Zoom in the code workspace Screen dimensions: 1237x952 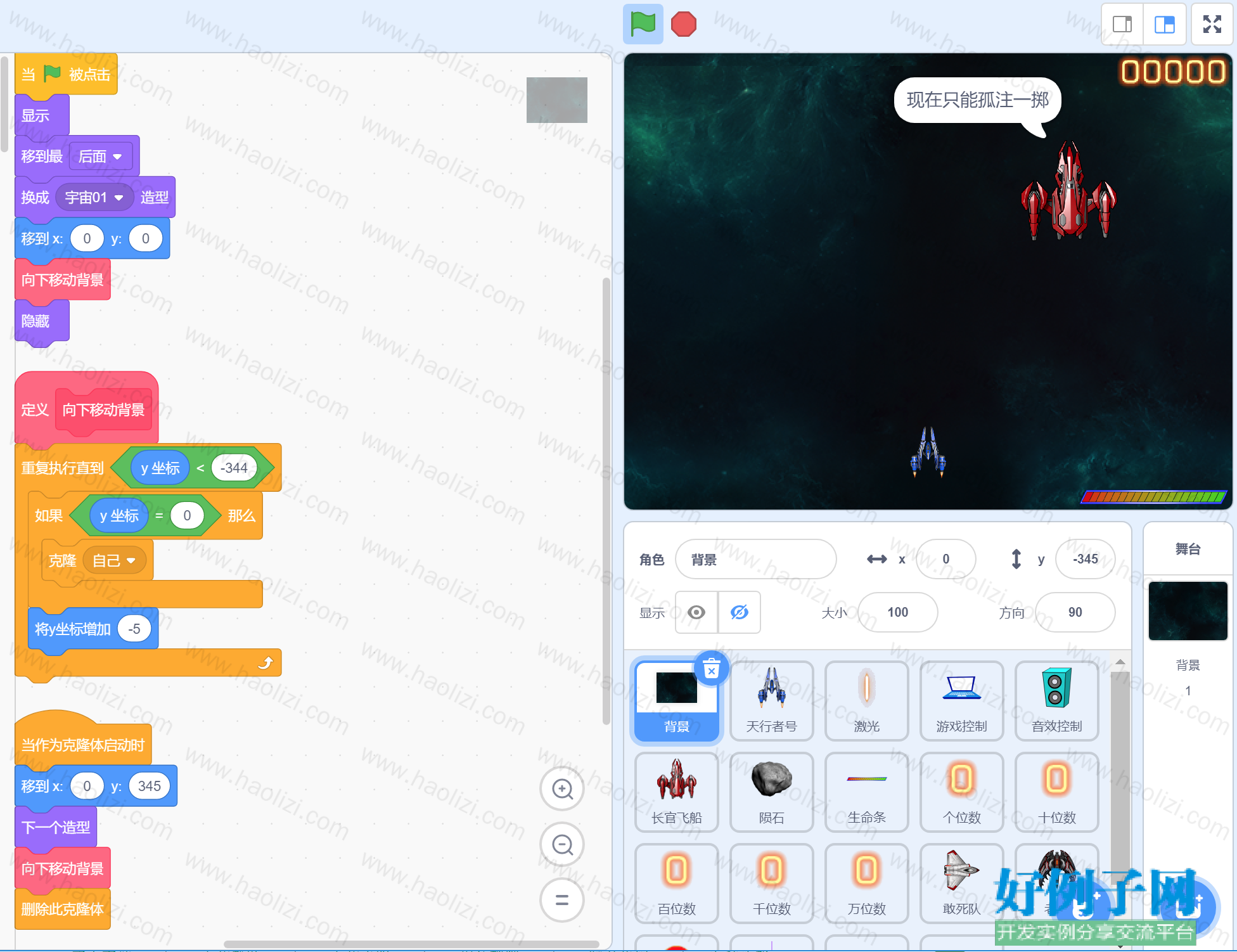[x=562, y=789]
